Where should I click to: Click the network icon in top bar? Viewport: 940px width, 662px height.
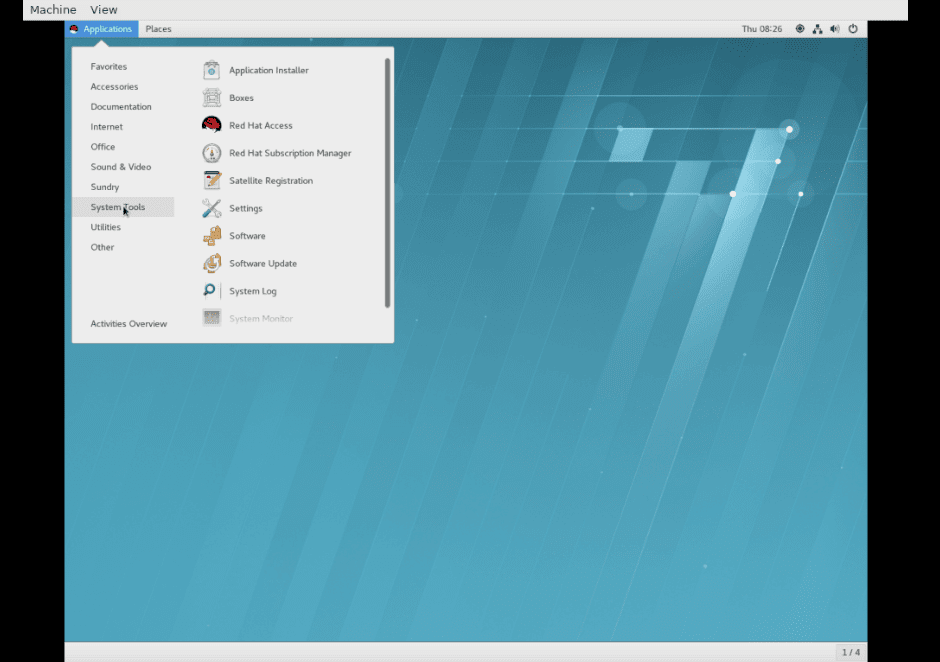click(817, 29)
